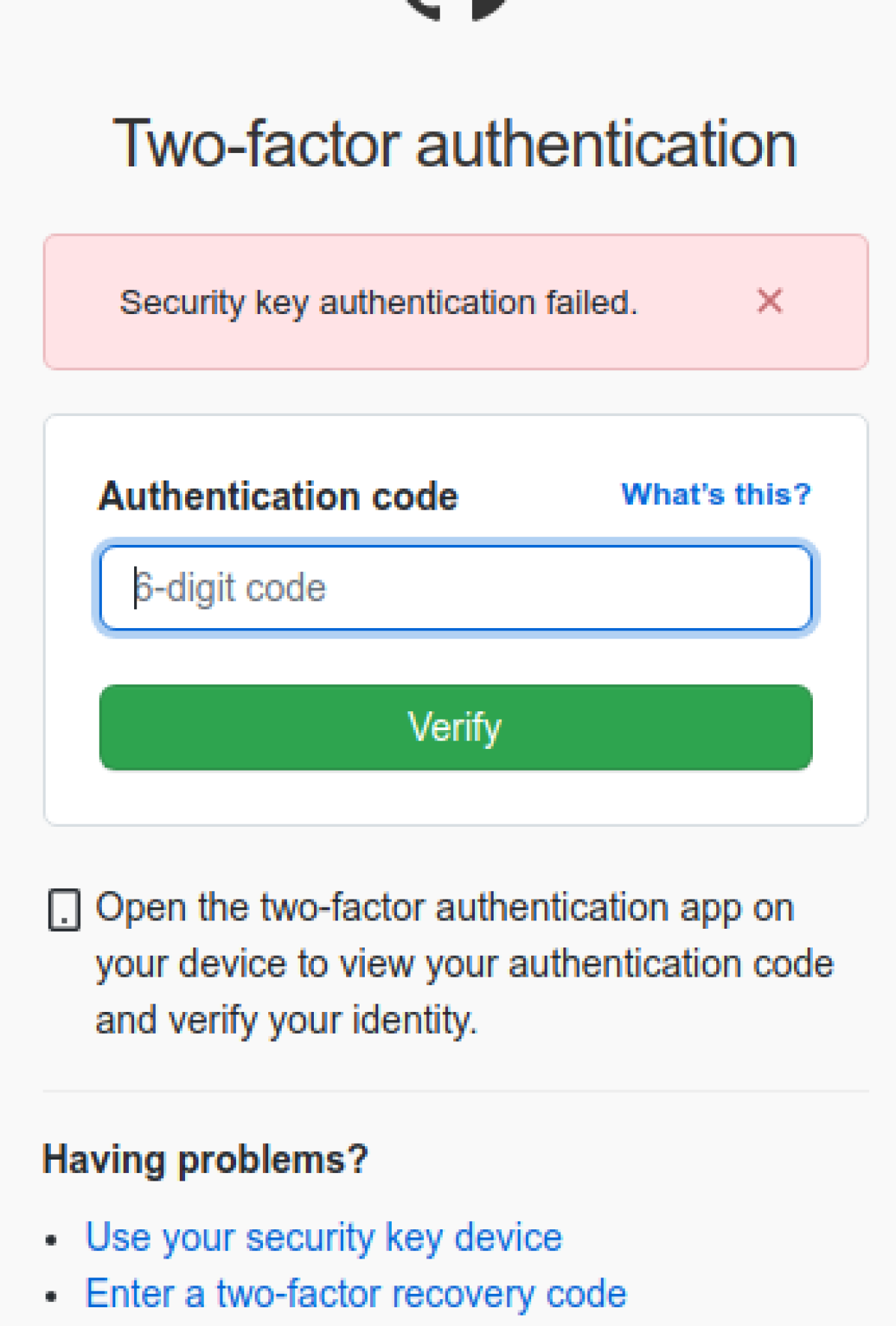
Task: Click the bullet before security key link
Action: click(51, 1240)
